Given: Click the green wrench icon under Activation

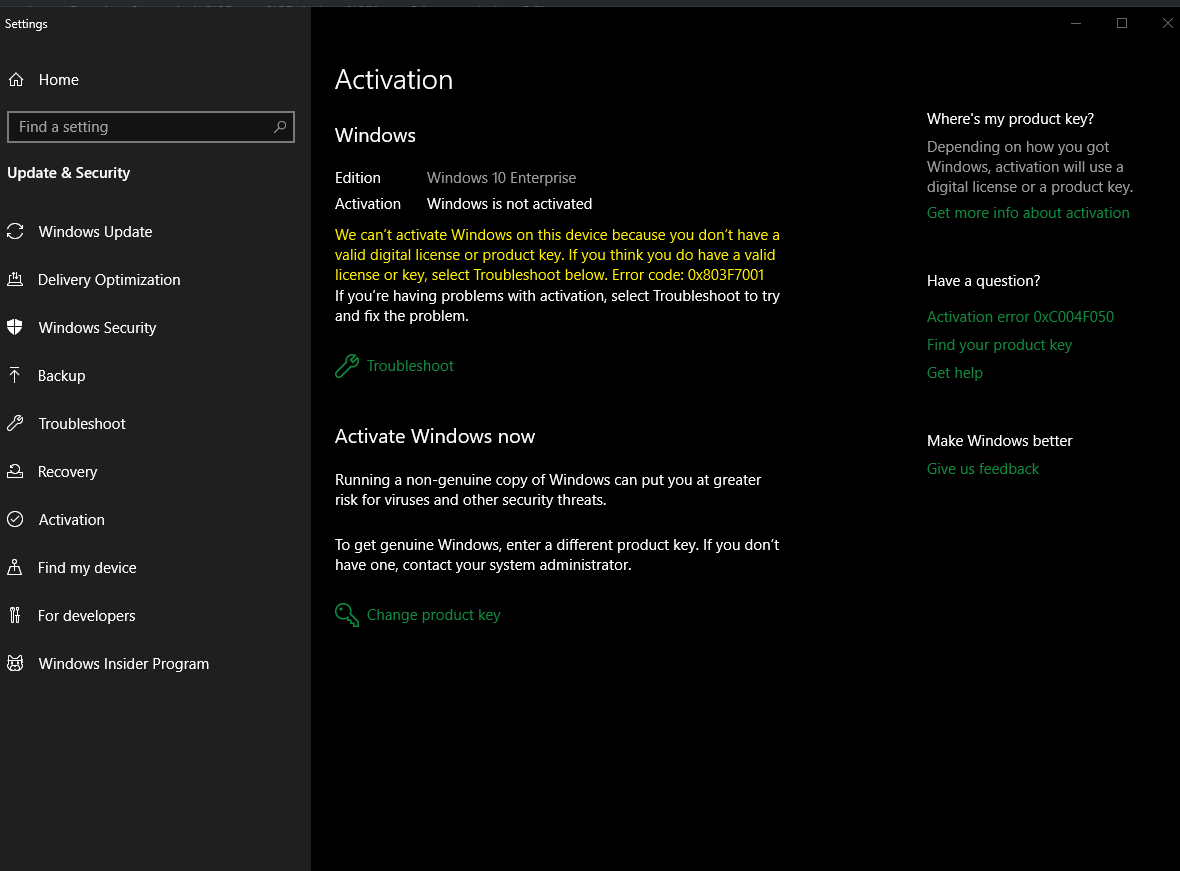Looking at the screenshot, I should coord(347,366).
